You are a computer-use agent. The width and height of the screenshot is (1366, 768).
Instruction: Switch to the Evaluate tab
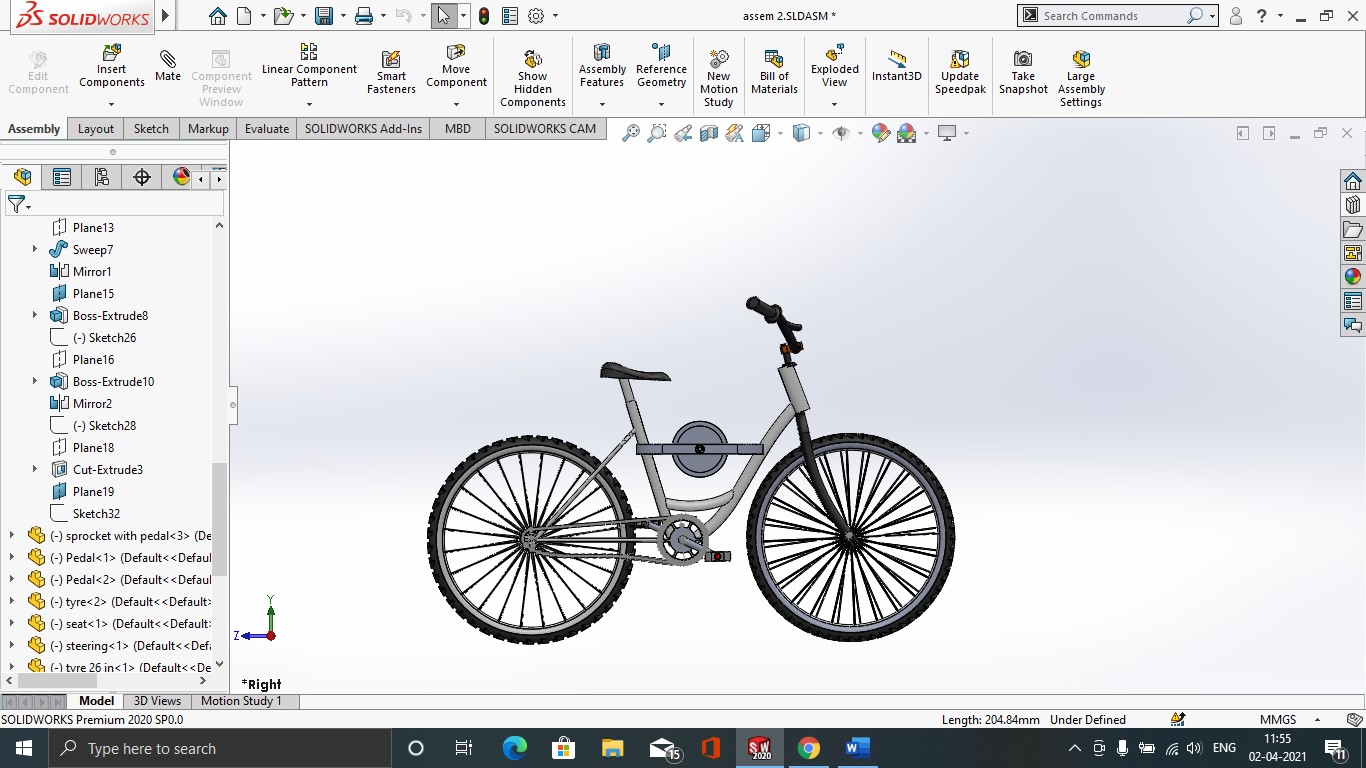pos(267,129)
